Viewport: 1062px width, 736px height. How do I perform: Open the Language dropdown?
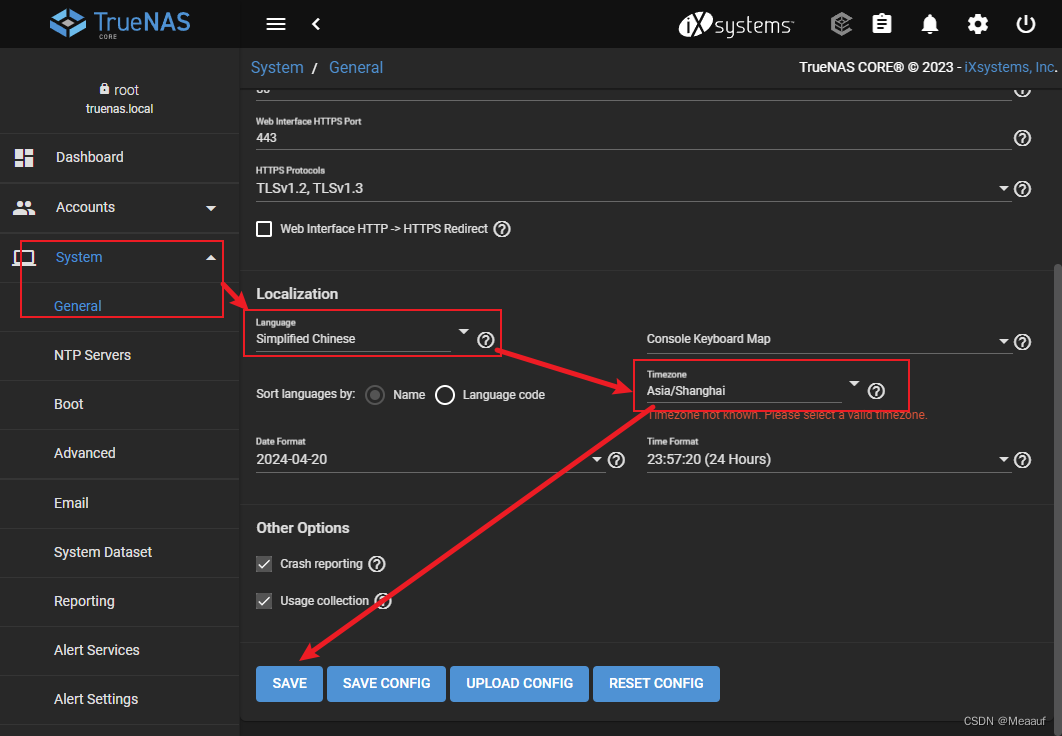[x=463, y=332]
